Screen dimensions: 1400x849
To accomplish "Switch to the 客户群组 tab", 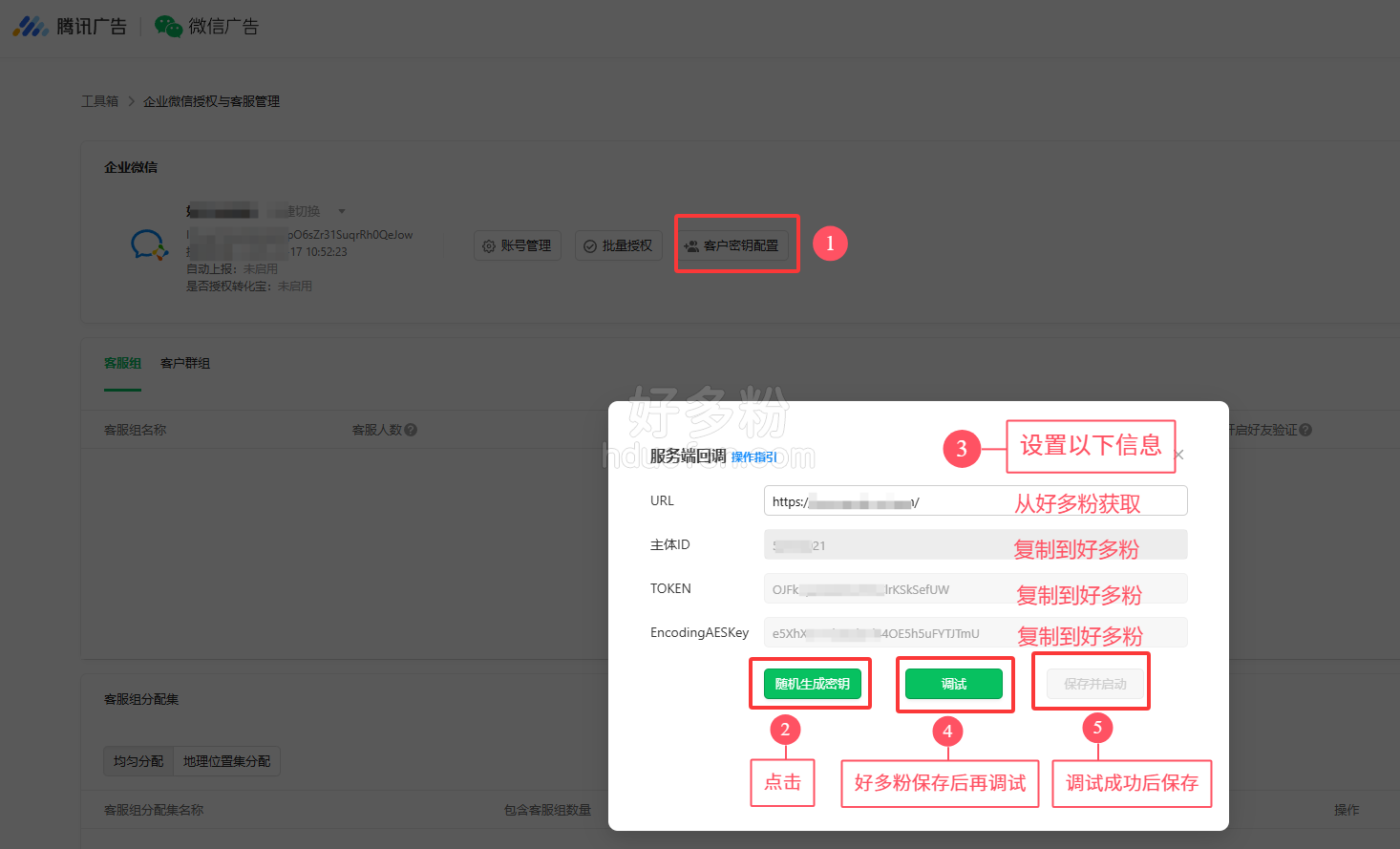I will pos(185,363).
